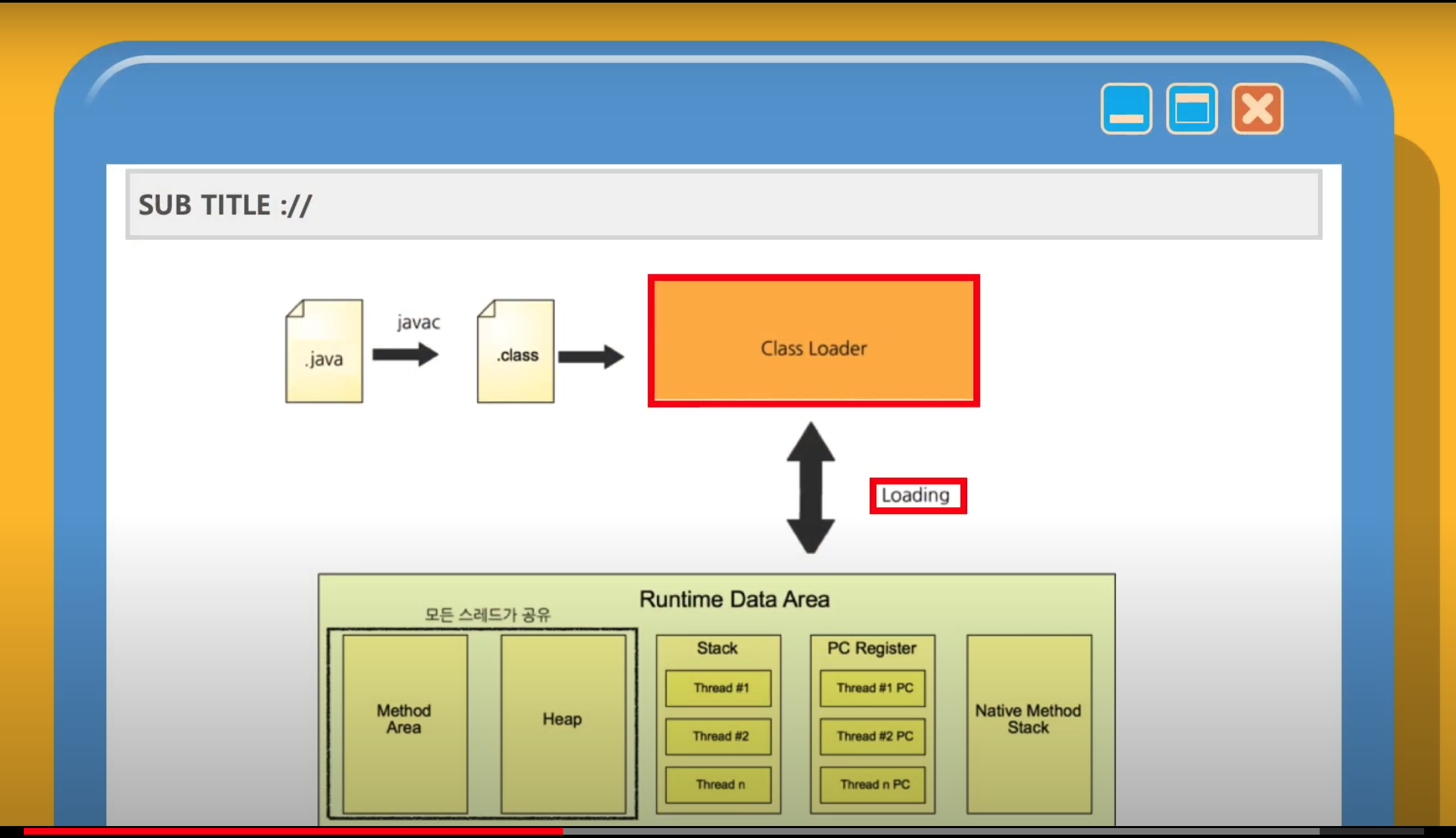
Task: Click the .java file icon
Action: point(324,351)
